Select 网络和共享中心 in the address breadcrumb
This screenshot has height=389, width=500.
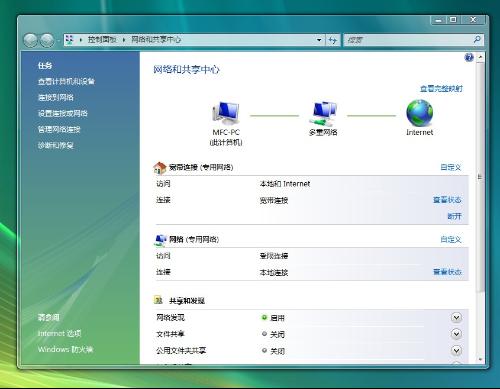(156, 40)
